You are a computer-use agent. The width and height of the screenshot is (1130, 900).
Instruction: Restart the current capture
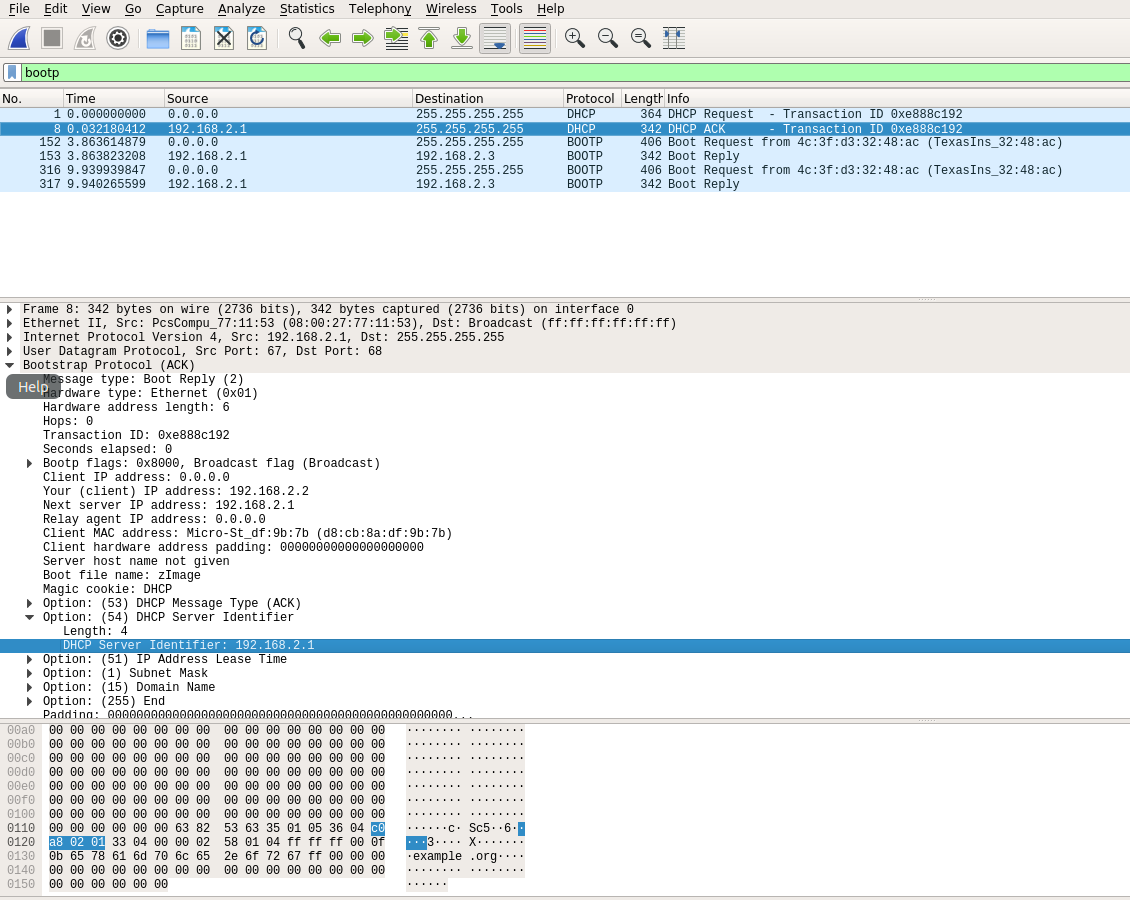[x=85, y=38]
